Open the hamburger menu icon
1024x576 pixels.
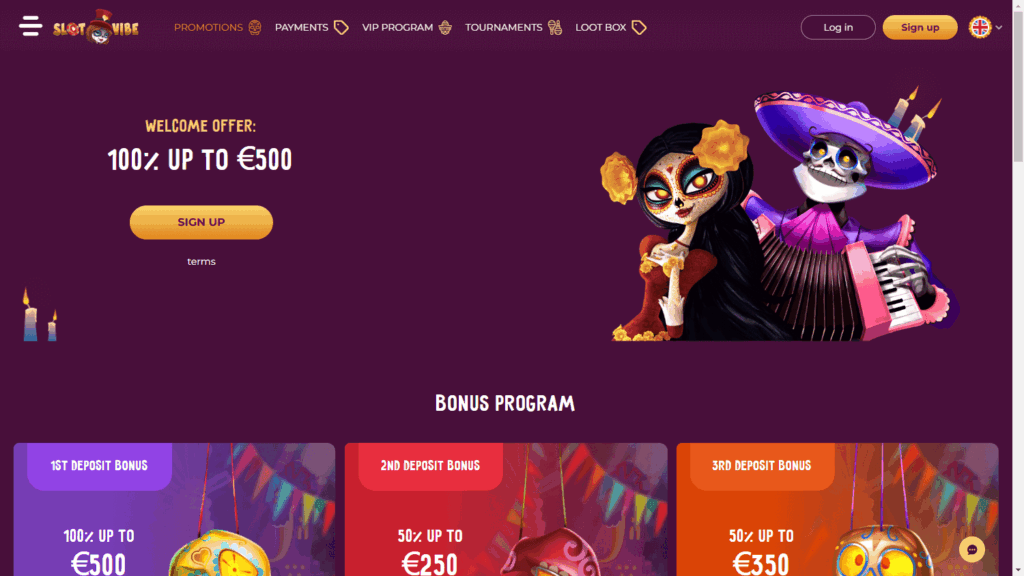(x=30, y=27)
